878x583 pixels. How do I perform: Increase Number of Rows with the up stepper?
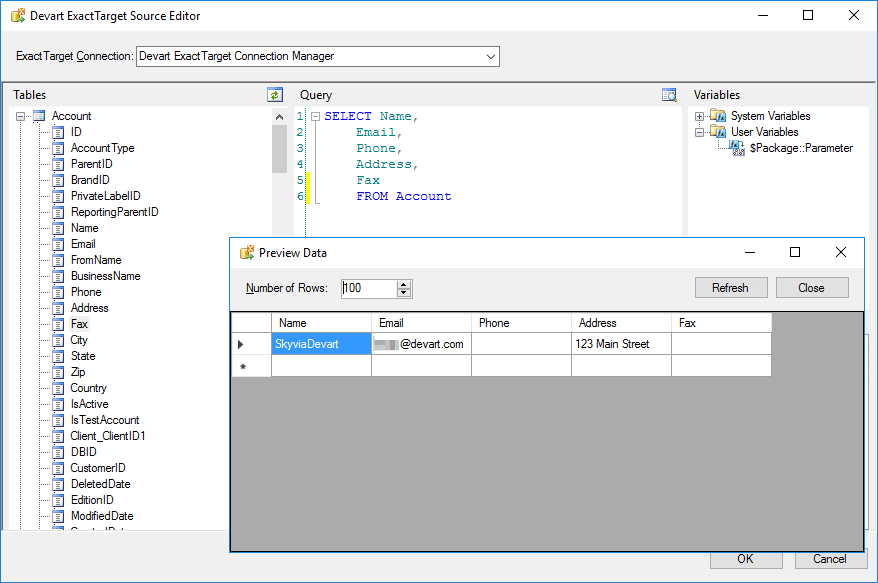tap(404, 284)
